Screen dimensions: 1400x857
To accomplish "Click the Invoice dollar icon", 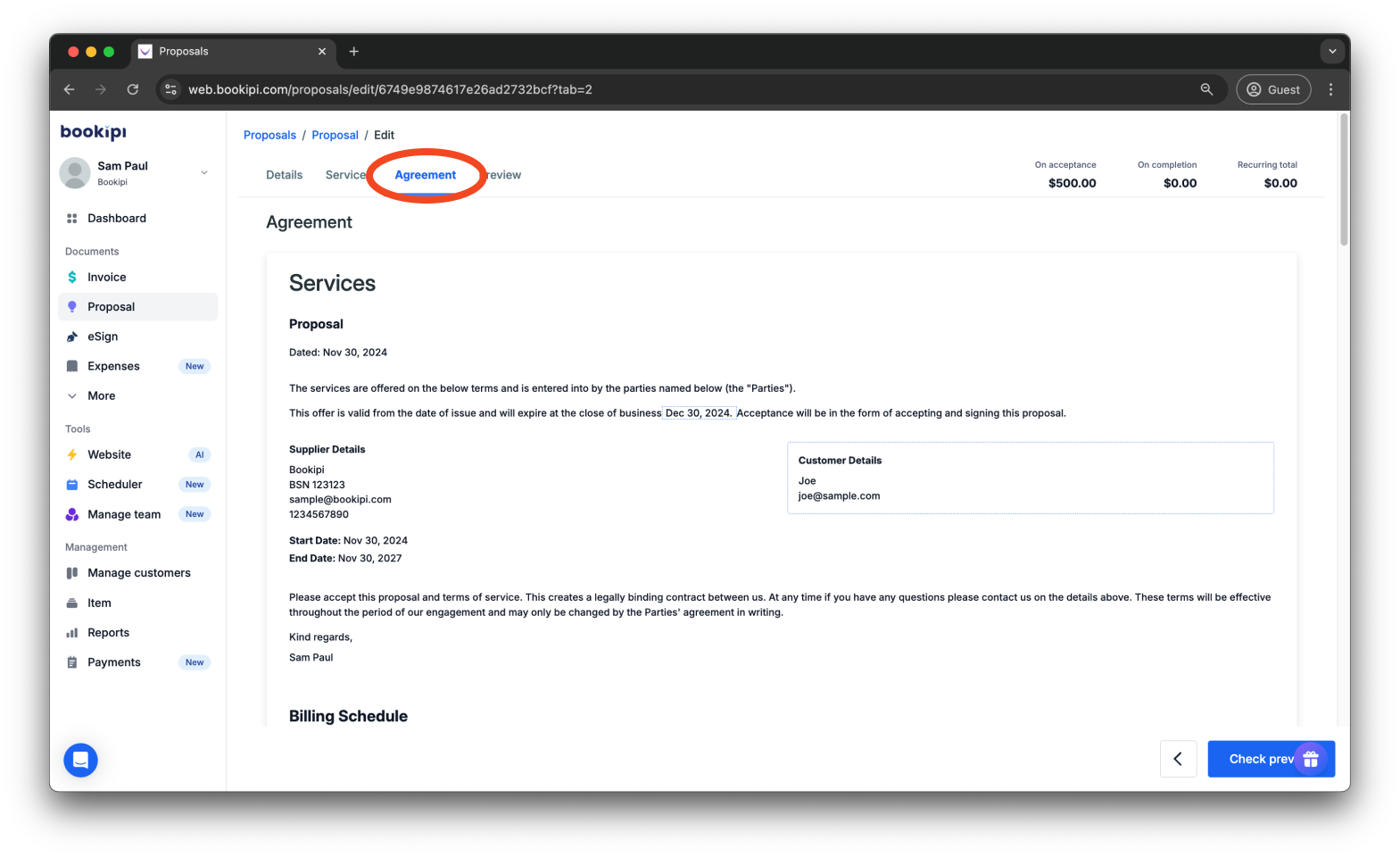I will [72, 278].
